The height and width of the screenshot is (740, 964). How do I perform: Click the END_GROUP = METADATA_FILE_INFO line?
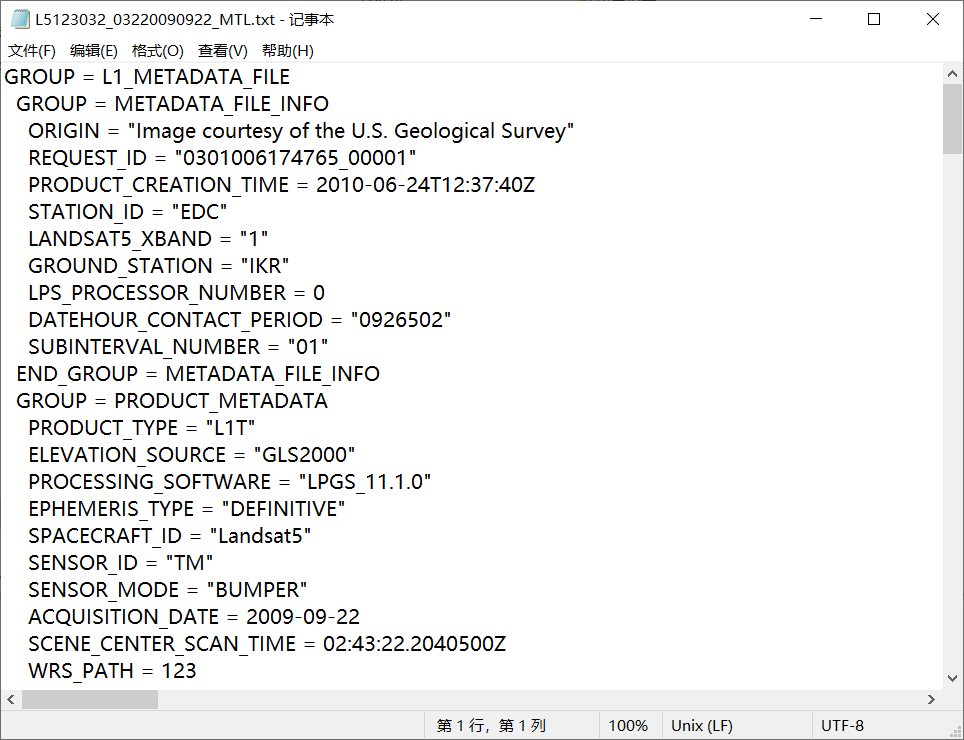point(198,374)
